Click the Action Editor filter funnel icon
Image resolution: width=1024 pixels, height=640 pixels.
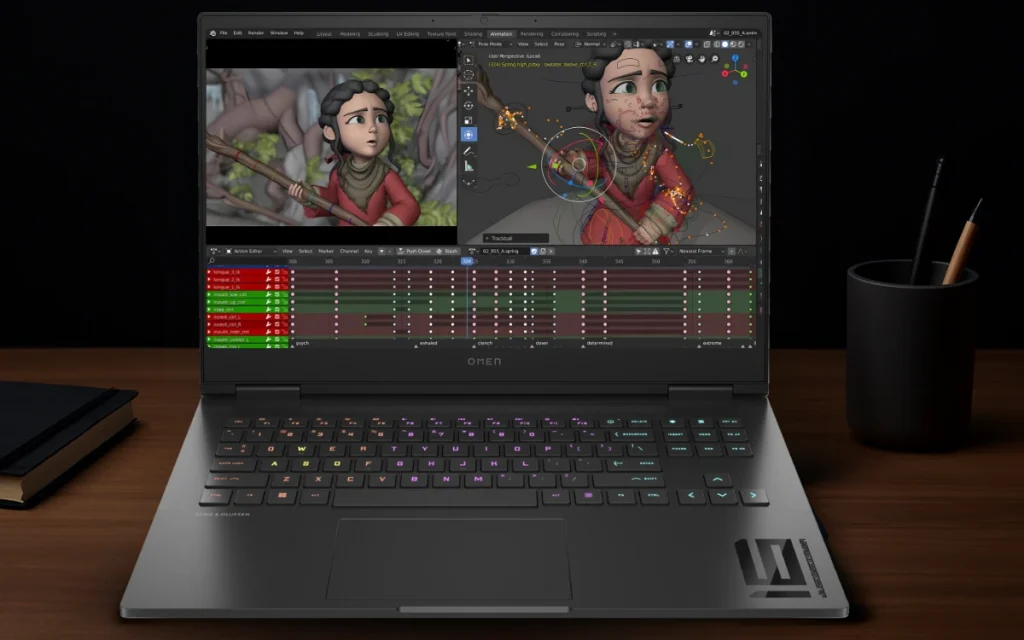point(666,251)
